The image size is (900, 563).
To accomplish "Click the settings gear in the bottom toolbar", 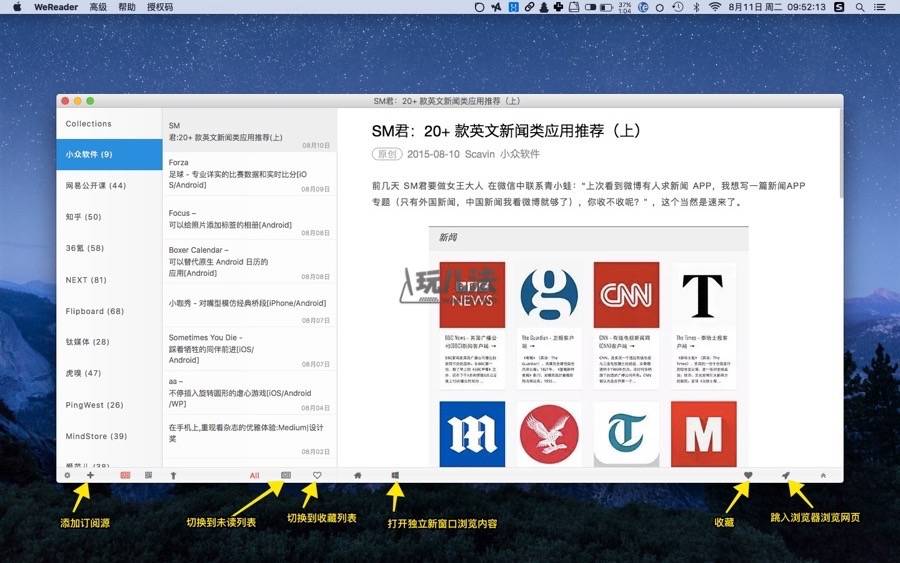I will (x=67, y=475).
